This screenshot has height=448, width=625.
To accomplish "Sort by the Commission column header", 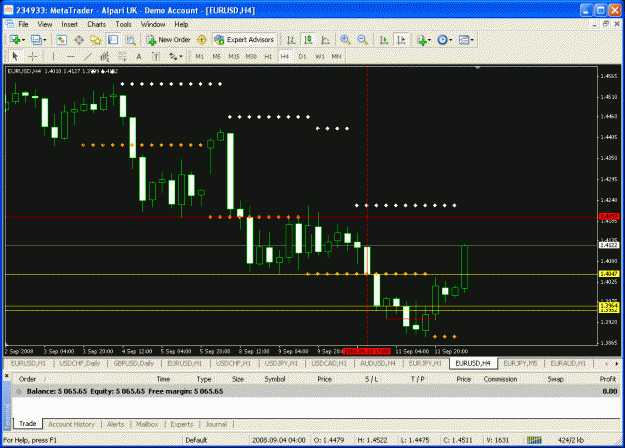I will (501, 379).
